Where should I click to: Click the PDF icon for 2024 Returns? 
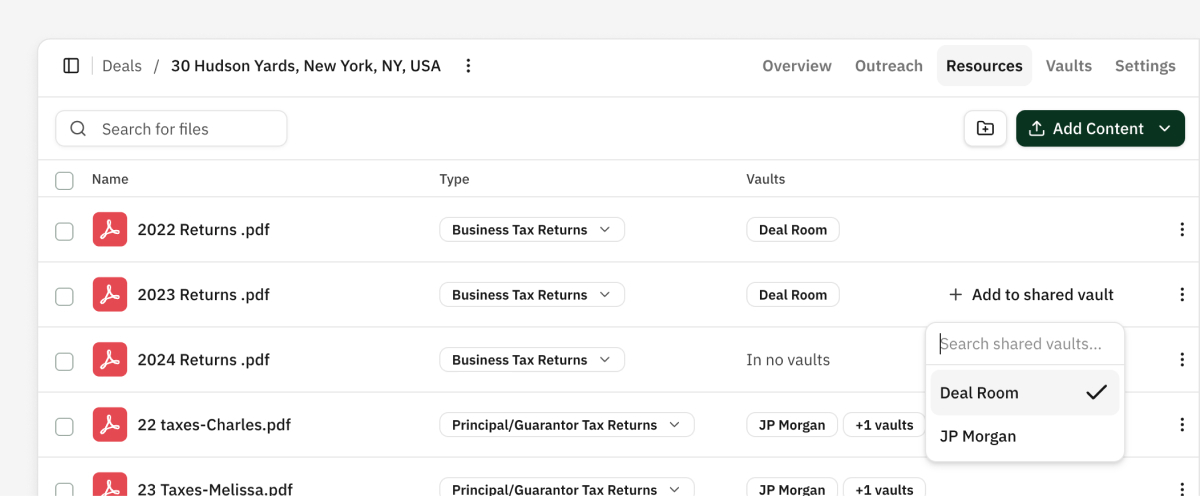[x=110, y=360]
